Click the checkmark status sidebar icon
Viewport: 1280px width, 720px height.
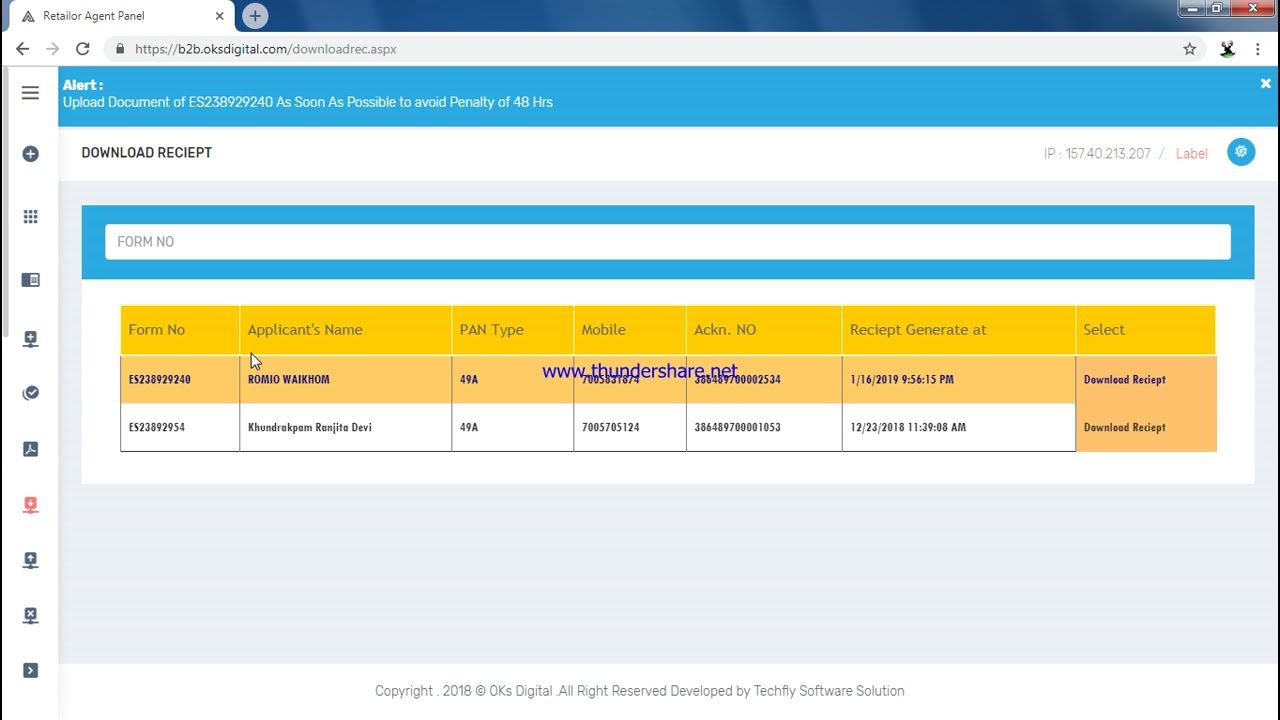coord(30,393)
